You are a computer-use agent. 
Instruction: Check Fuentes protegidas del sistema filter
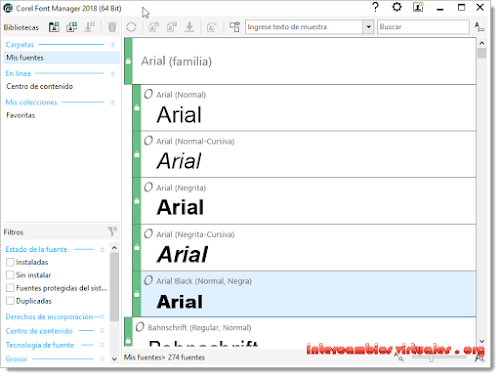(x=10, y=288)
